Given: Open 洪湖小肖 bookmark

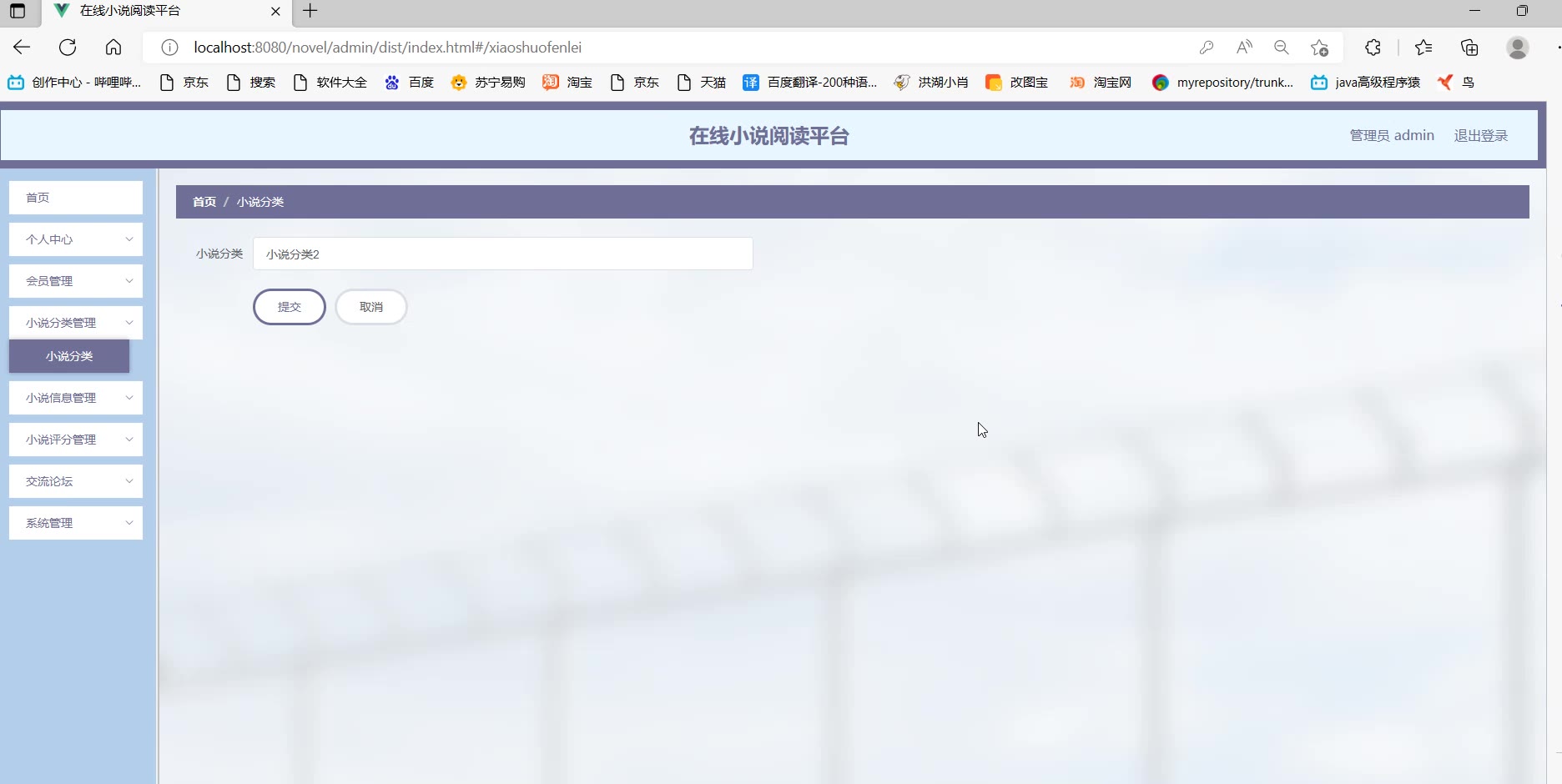Looking at the screenshot, I should point(931,82).
